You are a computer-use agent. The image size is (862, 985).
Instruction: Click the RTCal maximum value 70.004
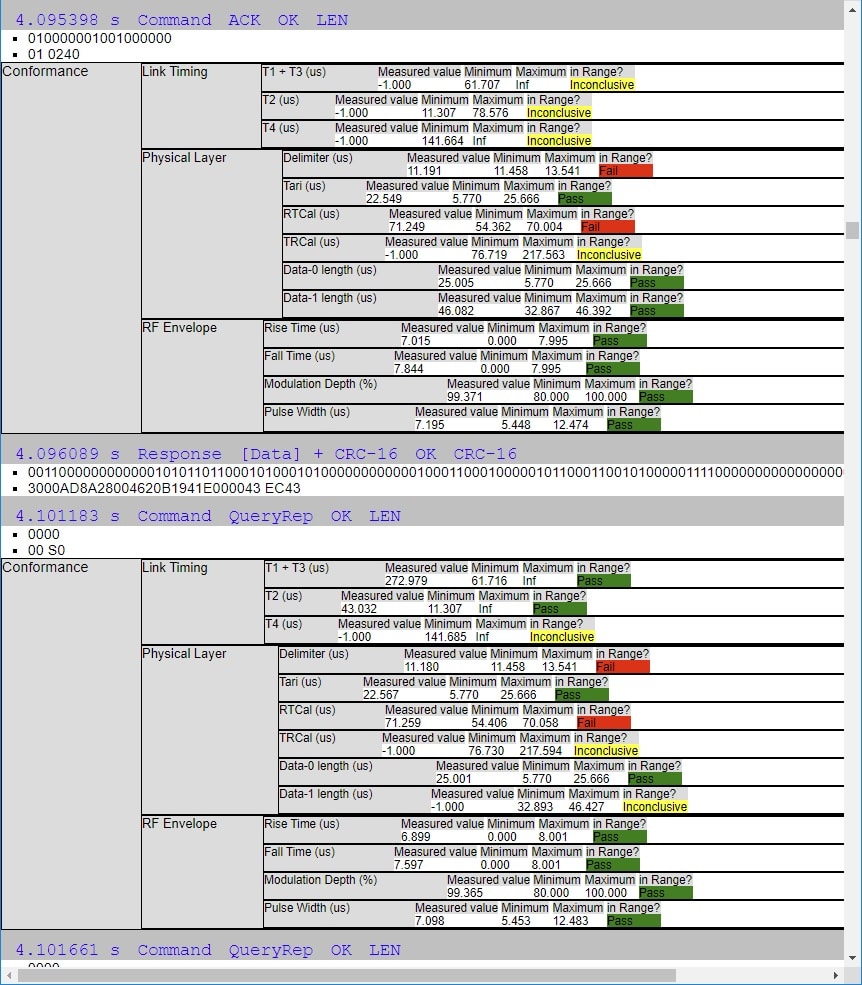544,227
